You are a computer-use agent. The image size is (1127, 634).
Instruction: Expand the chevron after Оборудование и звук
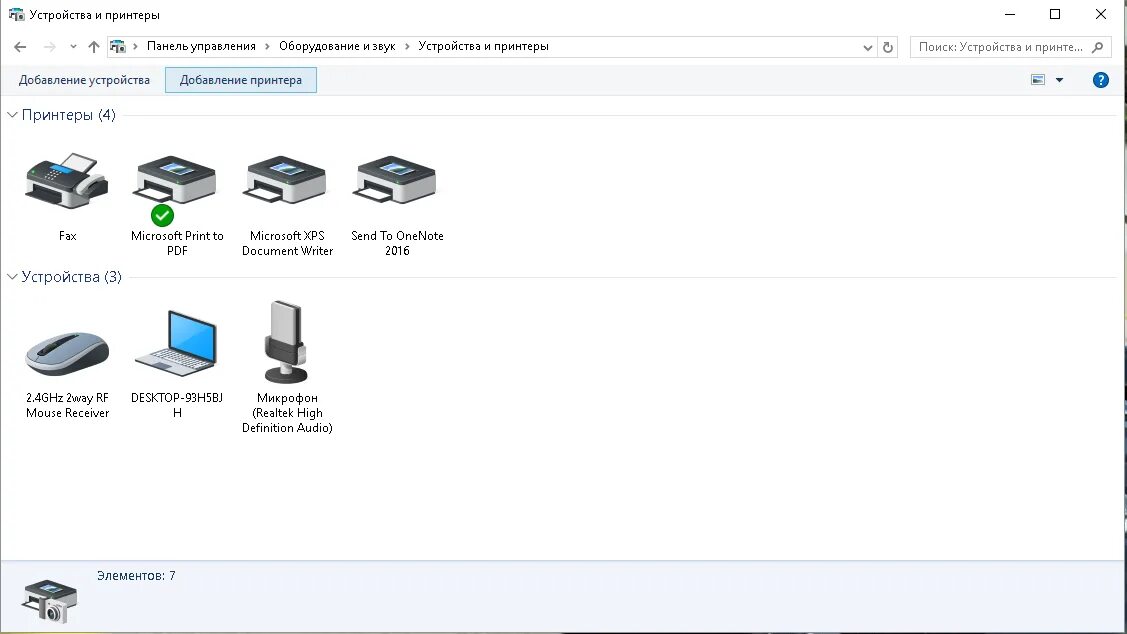pos(407,46)
